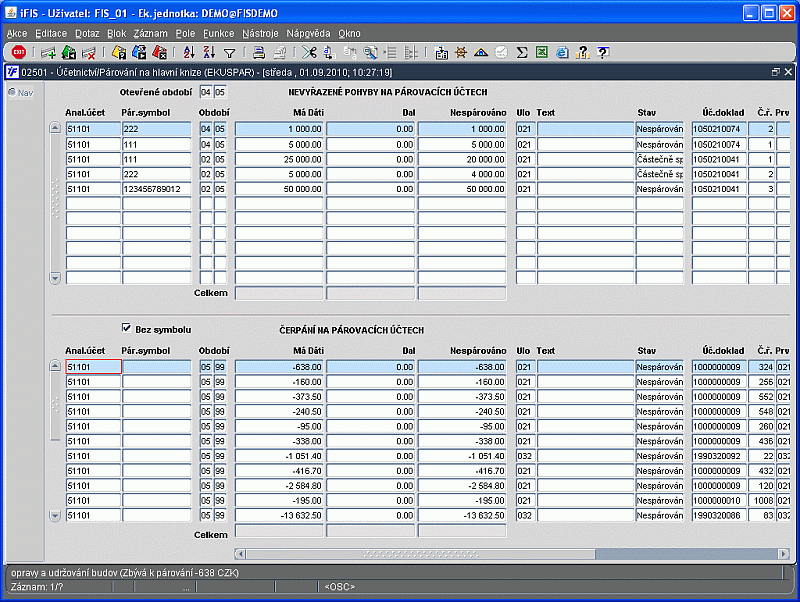Click the scissors cut toolbar icon
This screenshot has height=602, width=800.
point(309,53)
